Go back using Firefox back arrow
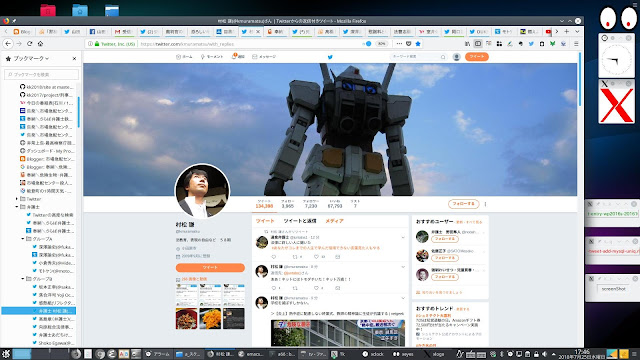This screenshot has height=360, width=640. click(8, 44)
